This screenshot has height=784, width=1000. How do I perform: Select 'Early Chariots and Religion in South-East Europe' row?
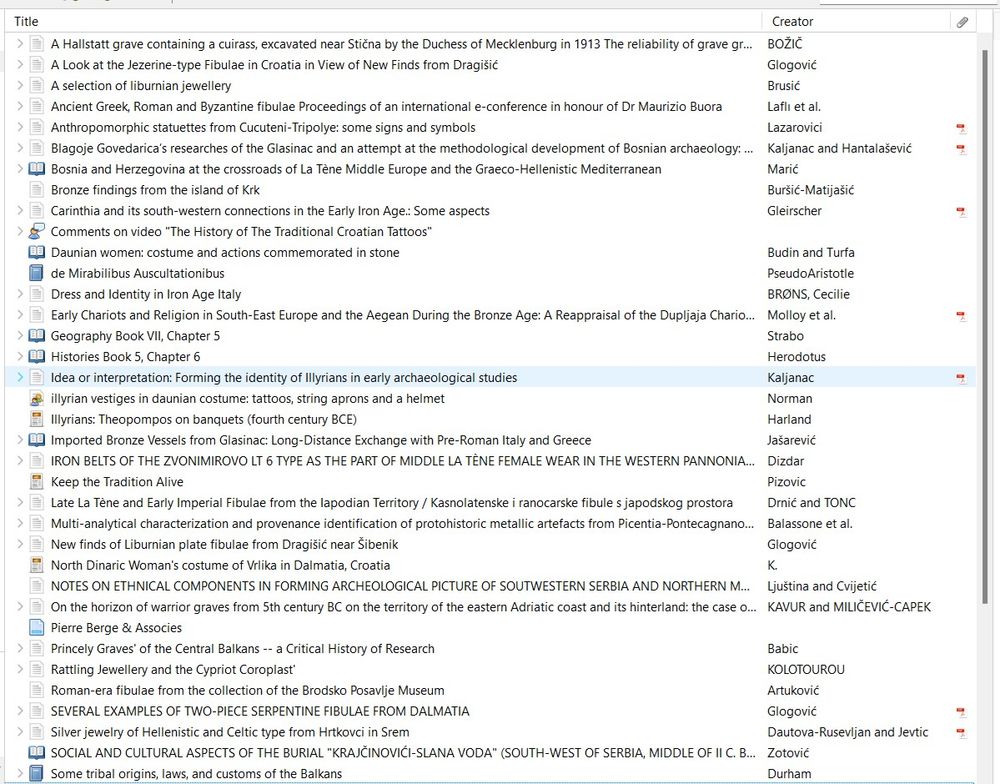[490, 315]
